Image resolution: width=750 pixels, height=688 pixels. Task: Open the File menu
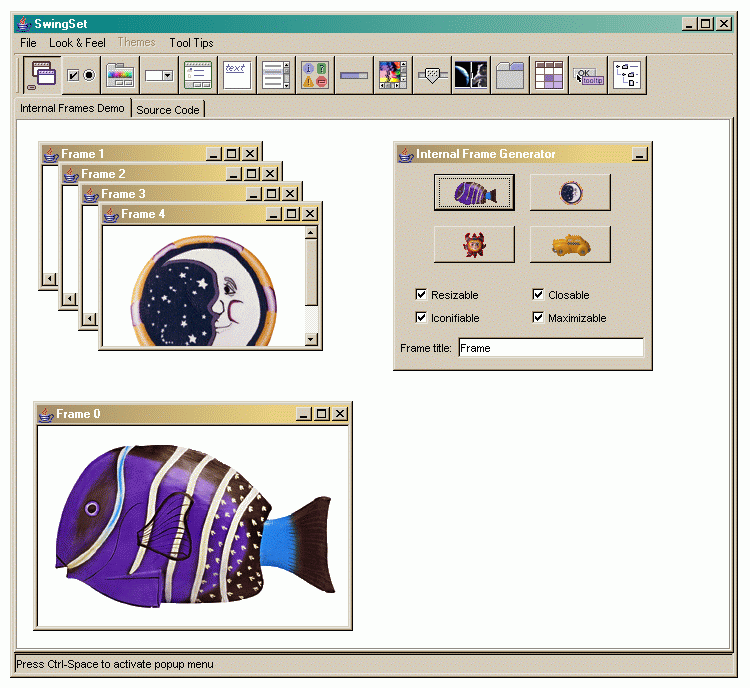(x=28, y=43)
